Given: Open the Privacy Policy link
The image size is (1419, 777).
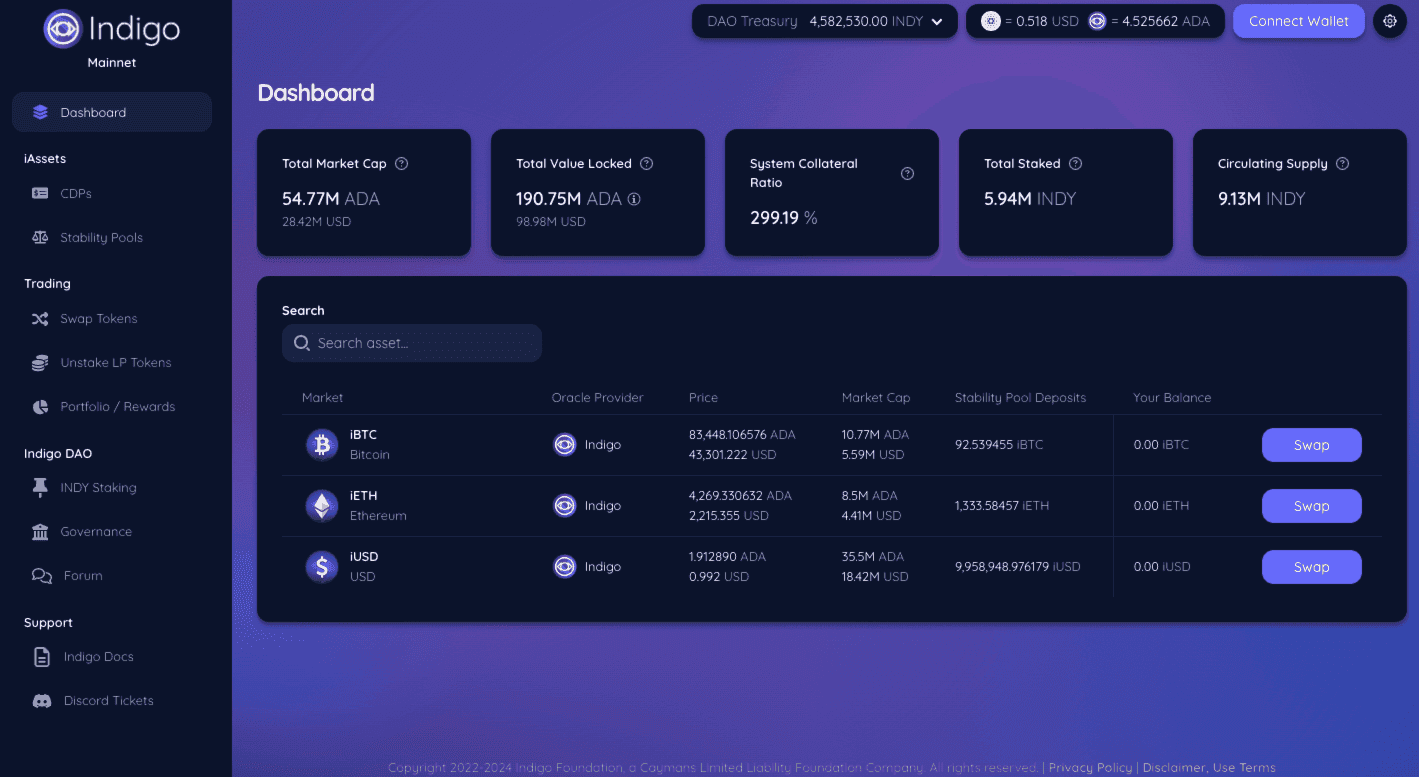Looking at the screenshot, I should (1089, 767).
